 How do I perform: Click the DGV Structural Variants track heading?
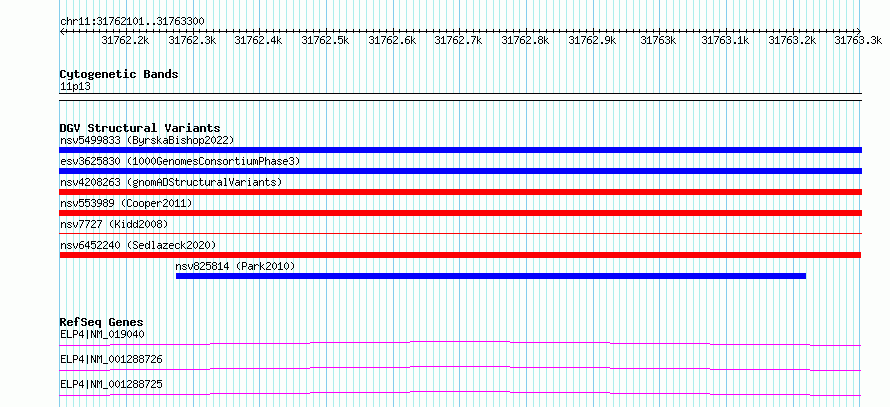pos(140,128)
